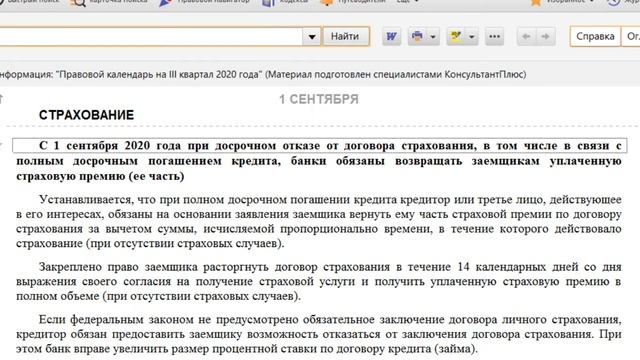Open Кодексы books icon
The image size is (640, 360).
[268, 2]
